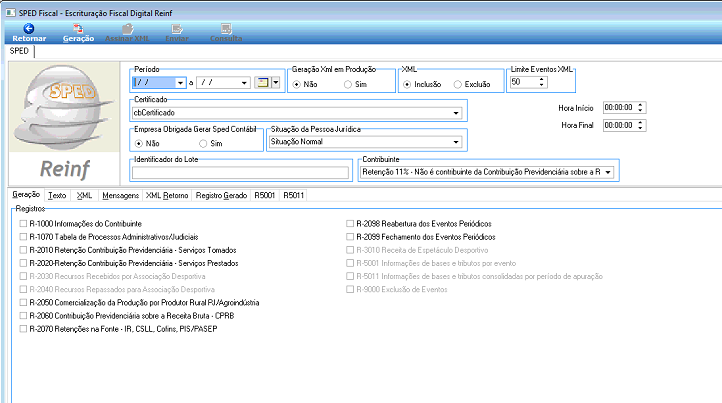722x403 pixels.
Task: Click the R-9000 Exclusão de Eventos checkbox
Action: (350, 289)
